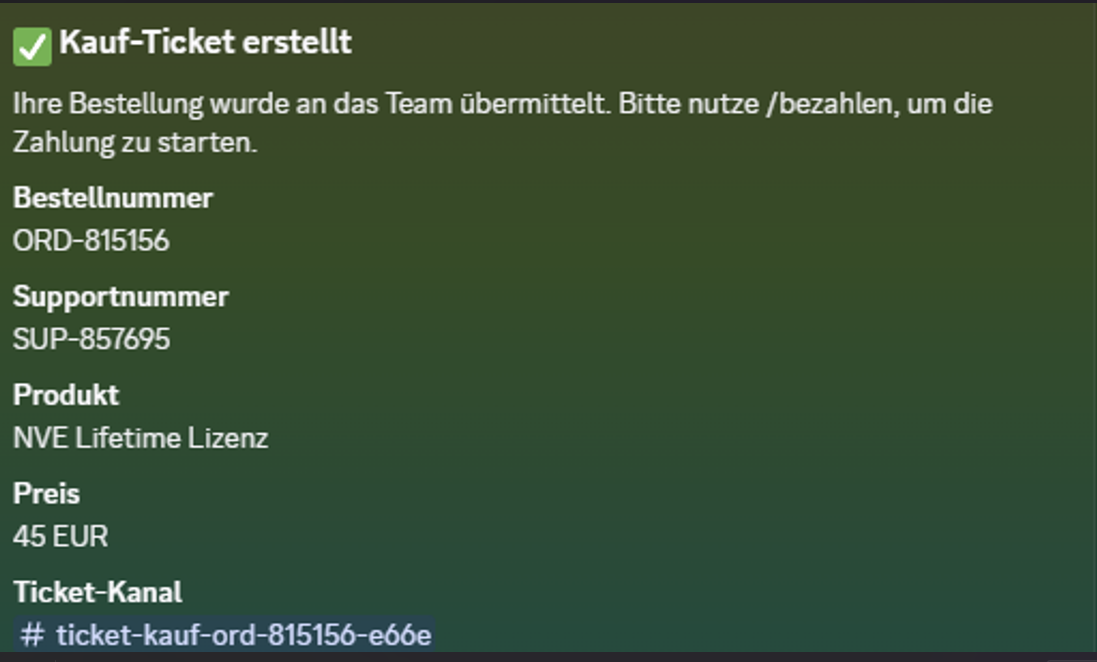Click the green checkmark emoji
Viewport: 1097px width, 662px height.
[32, 47]
